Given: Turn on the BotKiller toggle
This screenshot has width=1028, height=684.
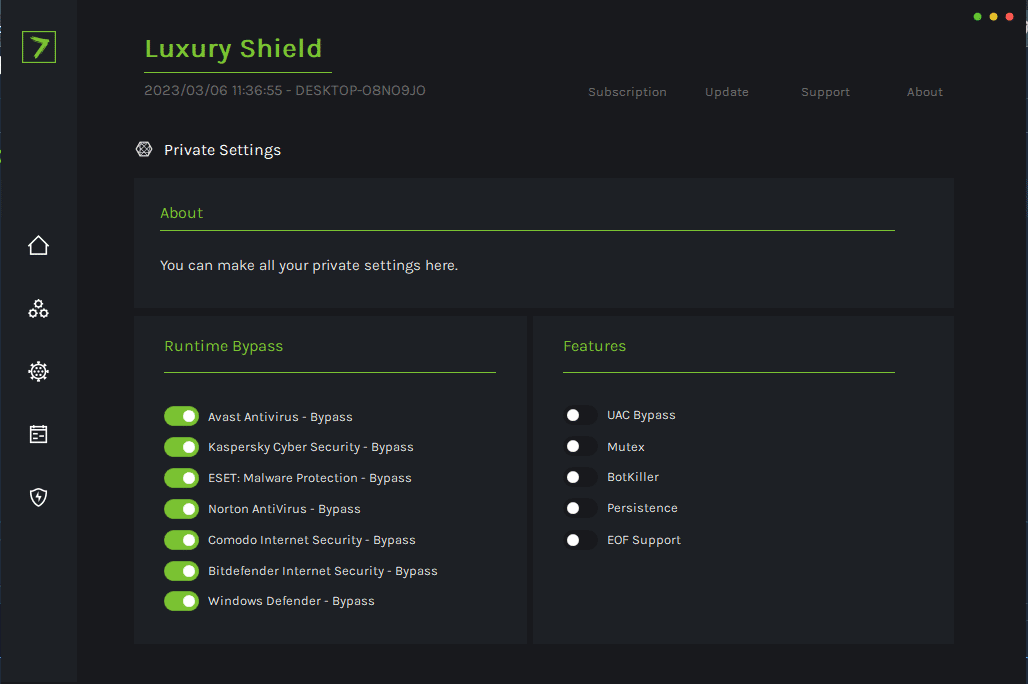Looking at the screenshot, I should pyautogui.click(x=580, y=477).
